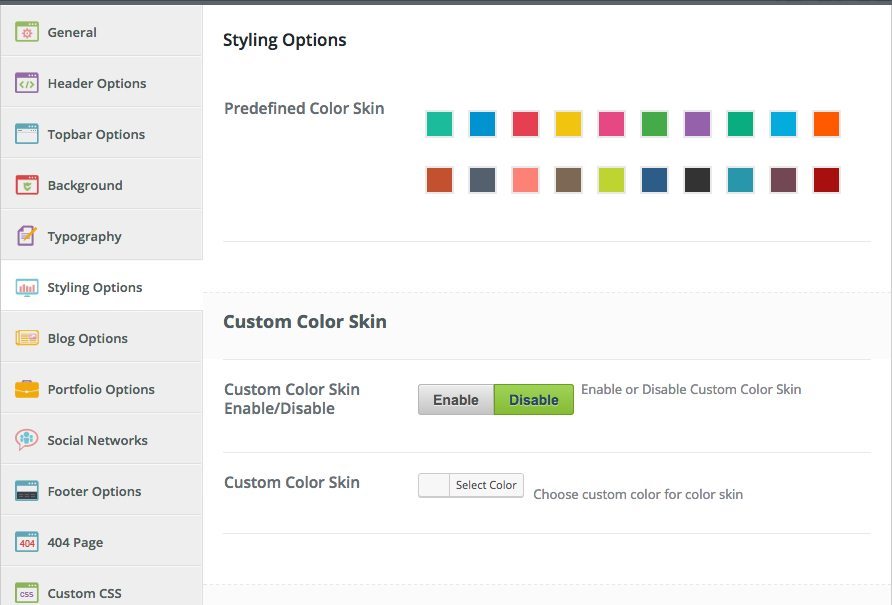Click the General gear icon
The image size is (892, 605).
tap(27, 32)
